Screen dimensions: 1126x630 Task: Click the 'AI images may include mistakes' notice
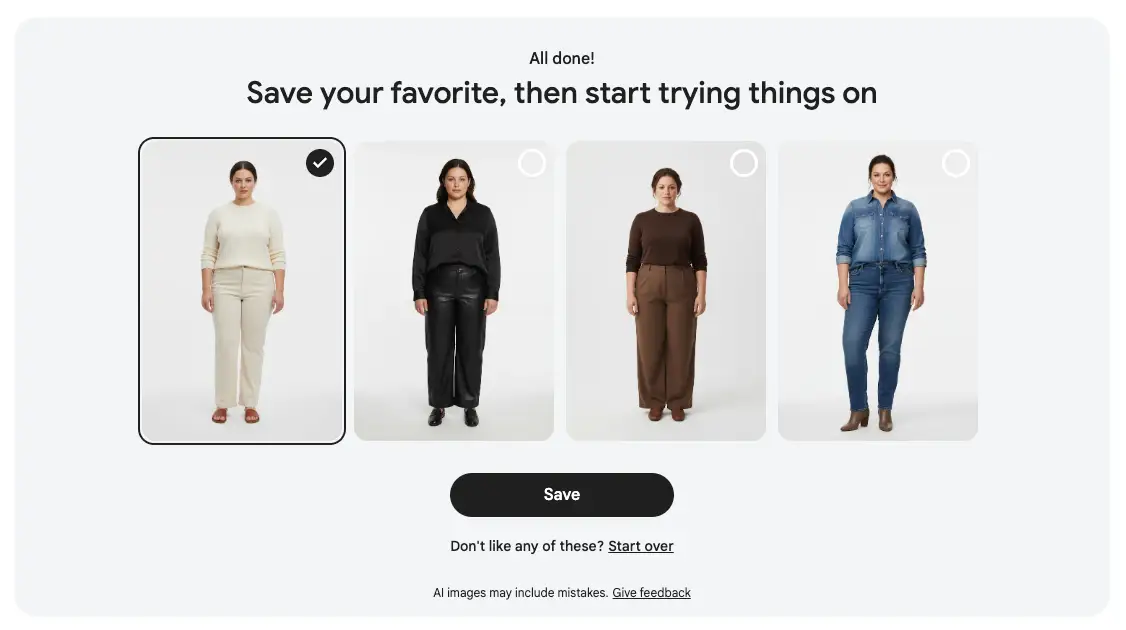pos(521,593)
